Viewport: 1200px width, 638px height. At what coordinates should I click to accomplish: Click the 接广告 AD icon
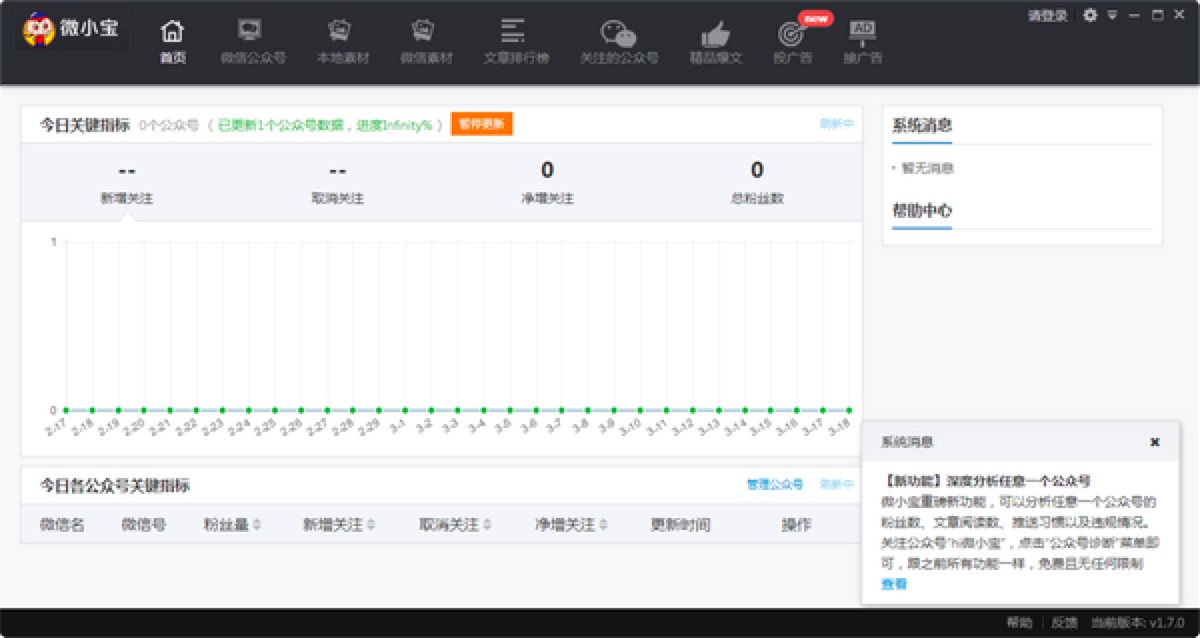pos(862,41)
